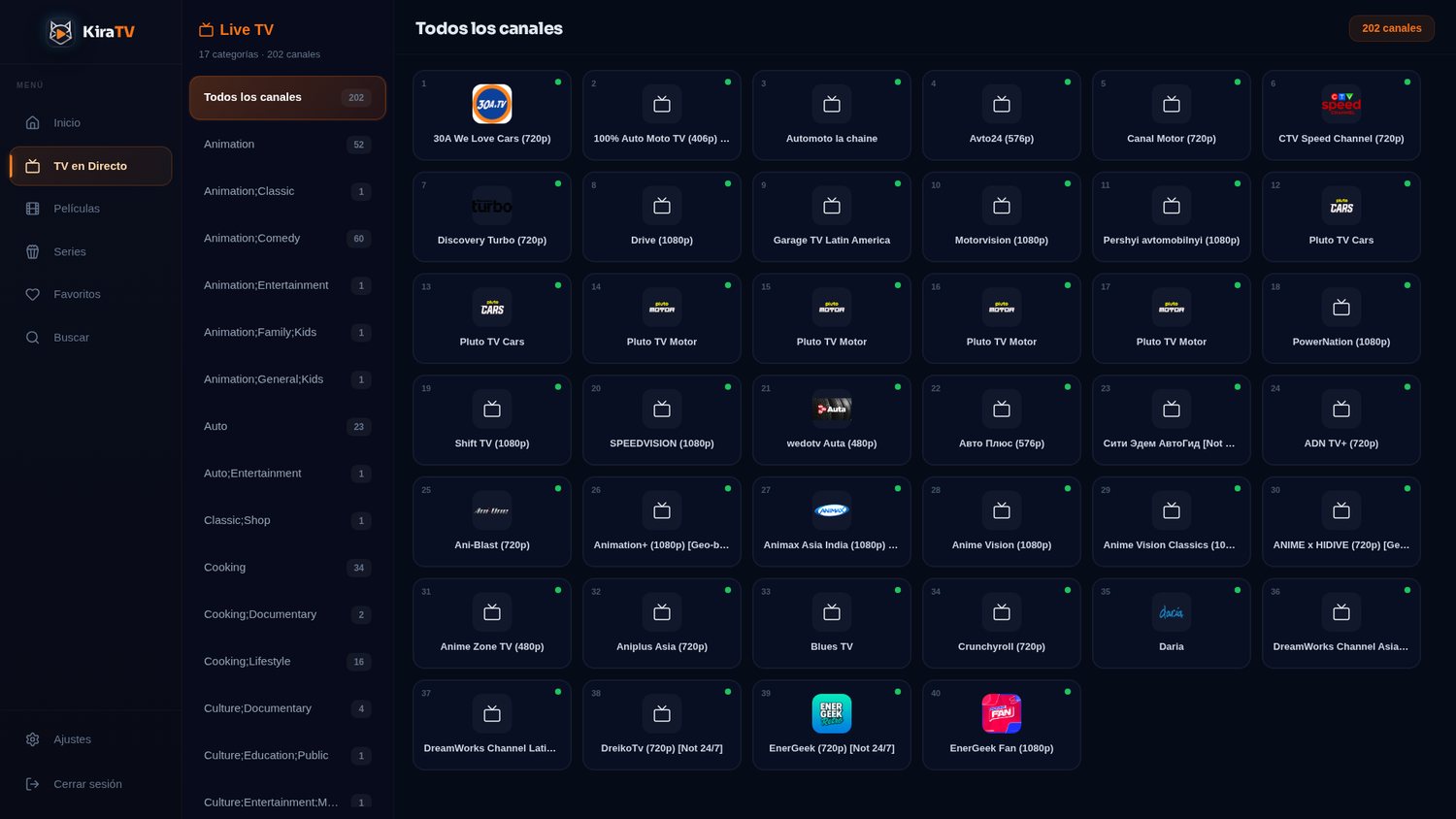Screen dimensions: 1456x819
Task: Click the Canal Motor placeholder TV icon
Action: 1172,104
